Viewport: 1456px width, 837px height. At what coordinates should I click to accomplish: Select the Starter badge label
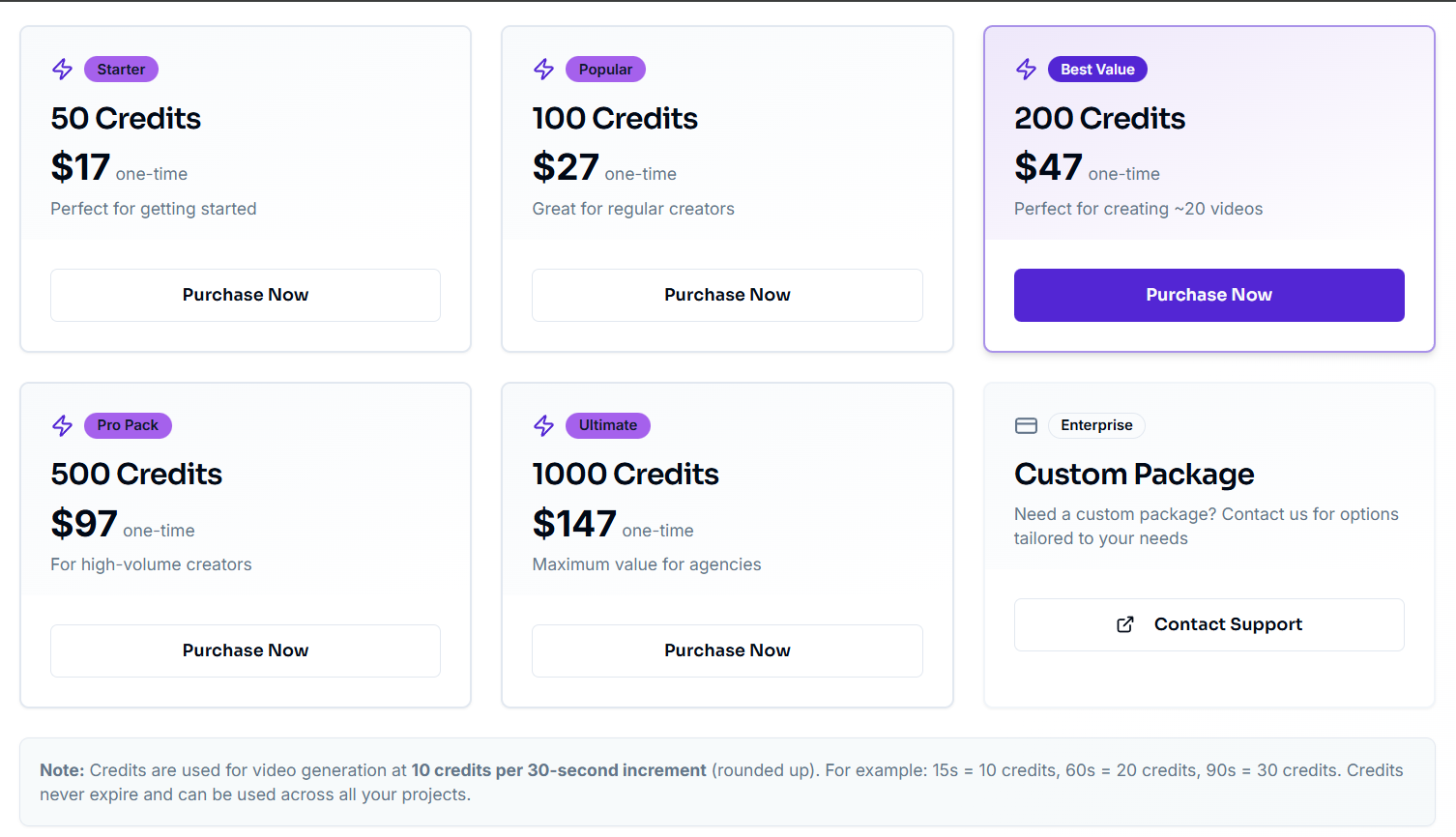click(121, 70)
